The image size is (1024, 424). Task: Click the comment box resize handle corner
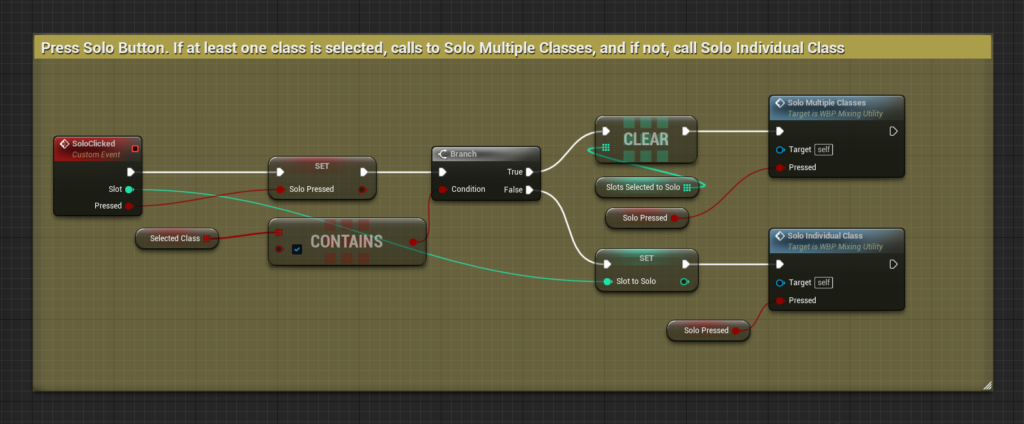pos(986,384)
